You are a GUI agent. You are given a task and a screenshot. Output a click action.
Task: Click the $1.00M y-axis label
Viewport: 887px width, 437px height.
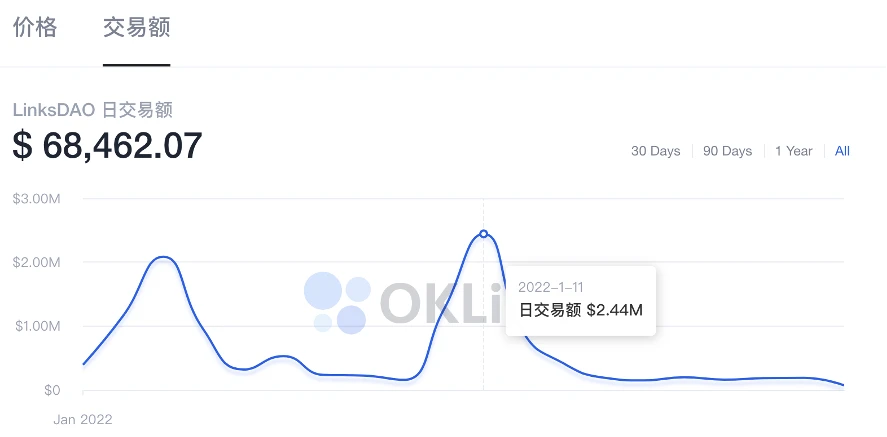pyautogui.click(x=38, y=326)
